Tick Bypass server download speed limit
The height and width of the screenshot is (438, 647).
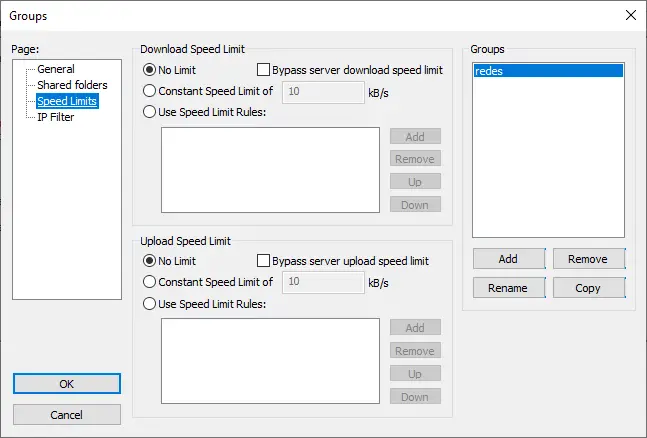pyautogui.click(x=264, y=70)
